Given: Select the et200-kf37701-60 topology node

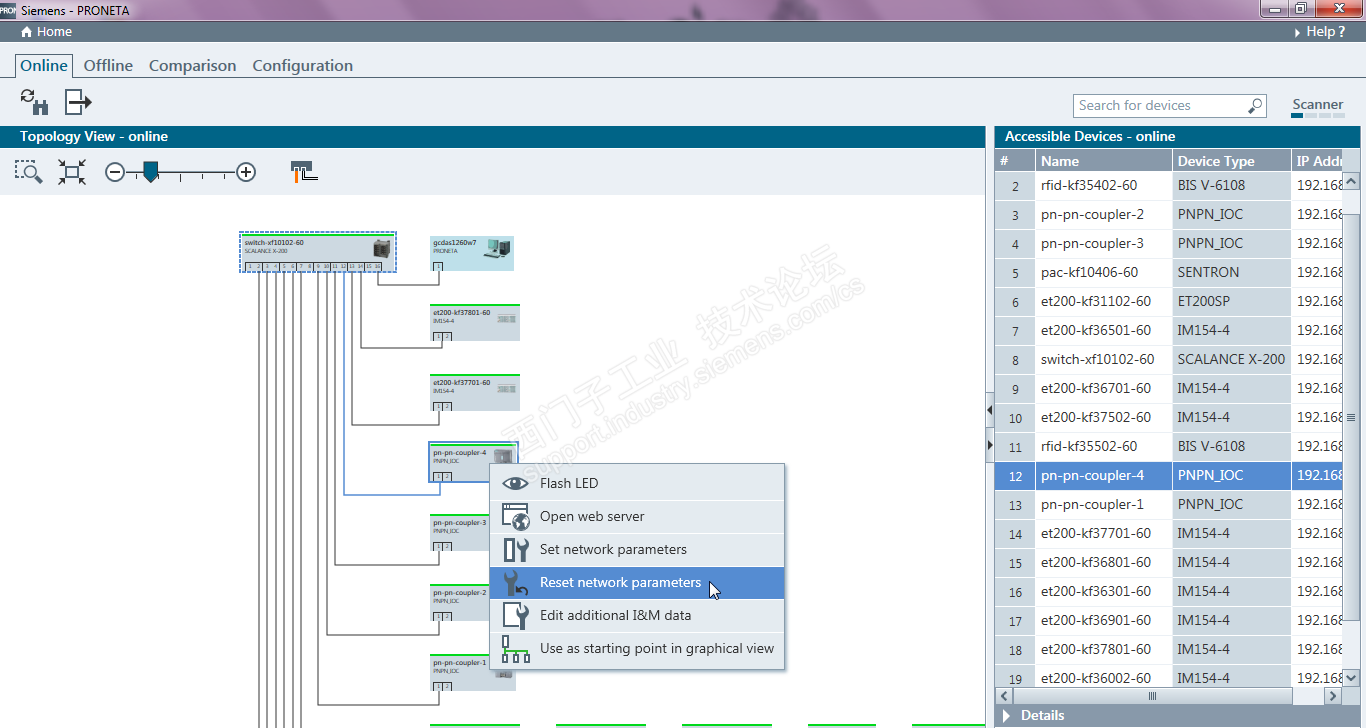Looking at the screenshot, I should pos(475,392).
